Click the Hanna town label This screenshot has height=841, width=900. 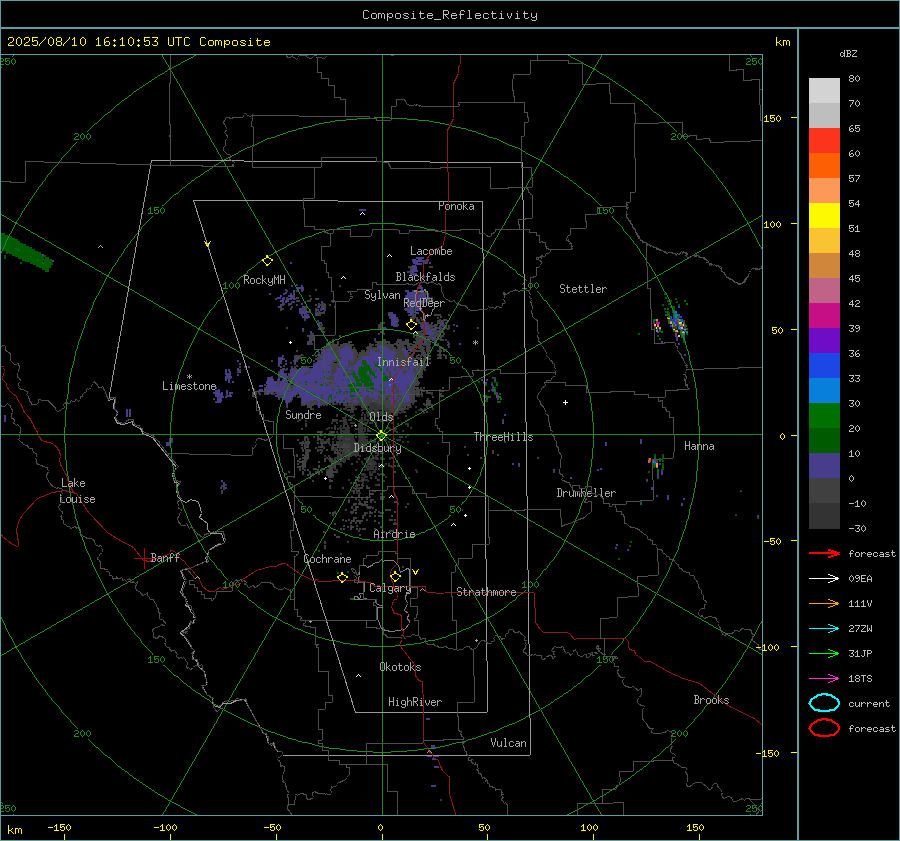699,446
